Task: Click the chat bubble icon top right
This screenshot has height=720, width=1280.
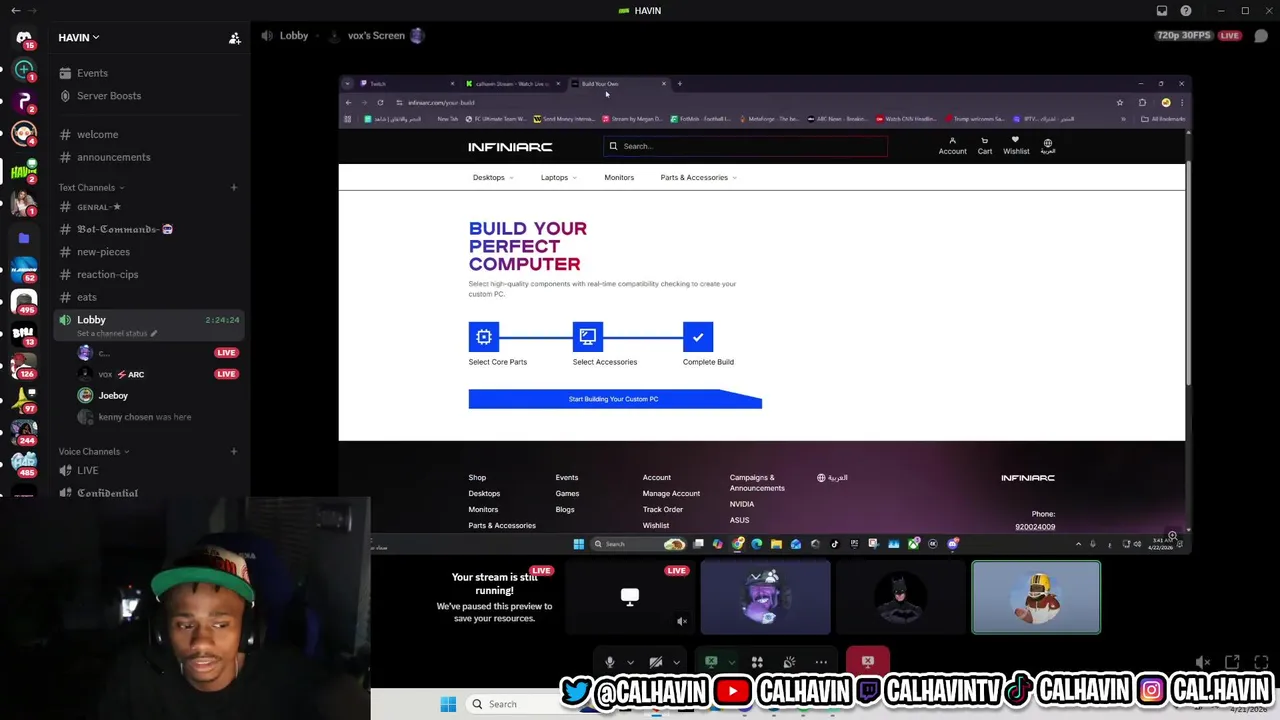Action: pyautogui.click(x=1261, y=36)
